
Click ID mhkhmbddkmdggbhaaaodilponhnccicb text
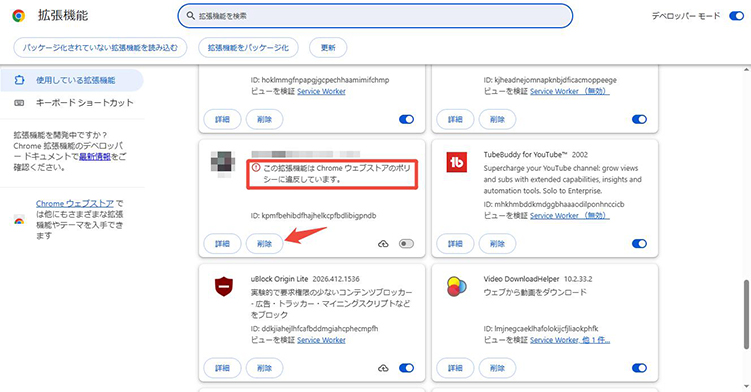[x=554, y=204]
